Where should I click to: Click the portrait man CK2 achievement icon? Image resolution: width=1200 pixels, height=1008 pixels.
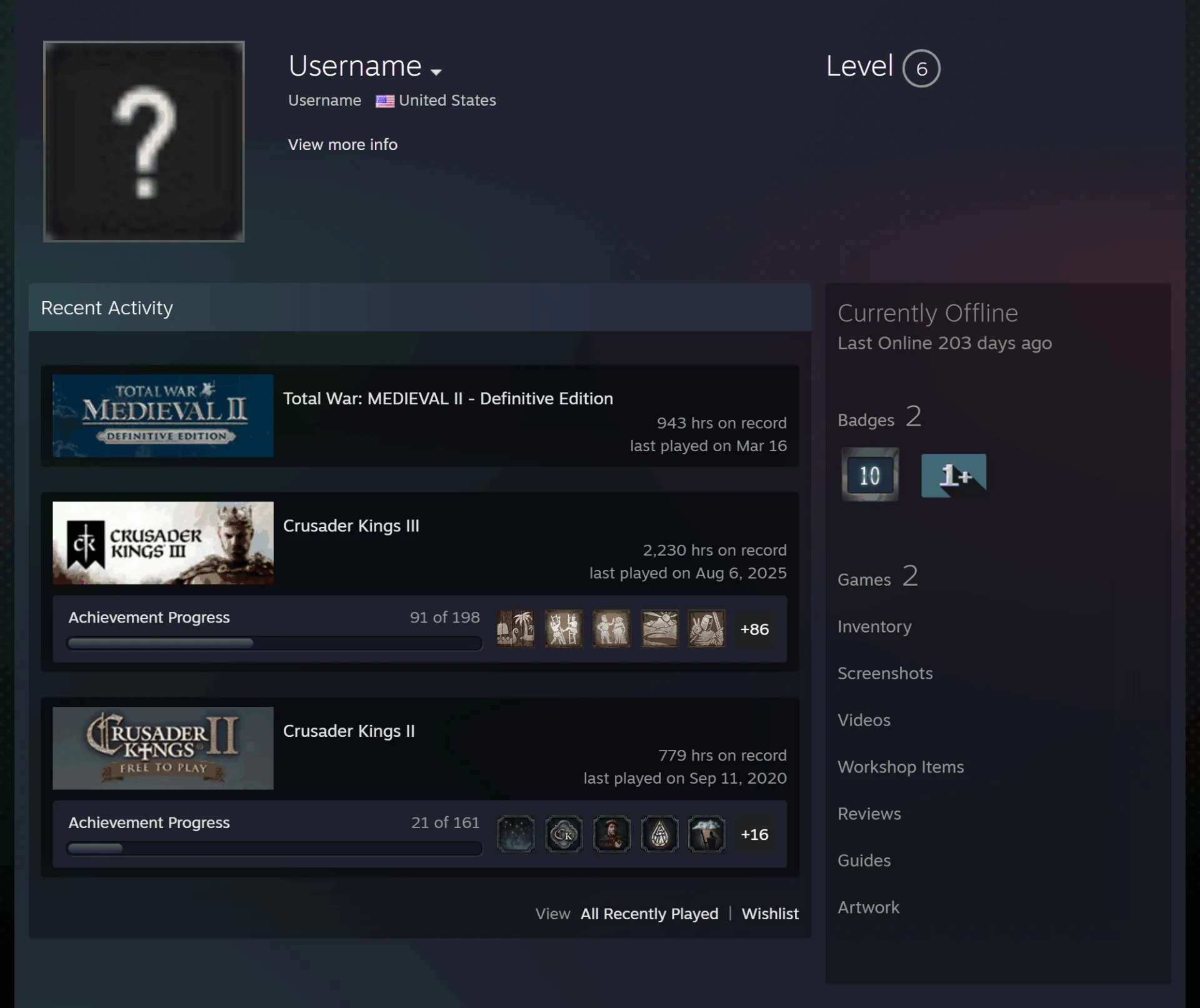coord(612,834)
